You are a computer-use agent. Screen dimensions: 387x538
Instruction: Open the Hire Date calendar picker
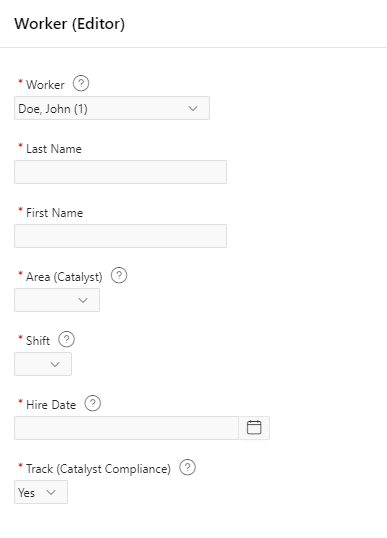pos(254,428)
